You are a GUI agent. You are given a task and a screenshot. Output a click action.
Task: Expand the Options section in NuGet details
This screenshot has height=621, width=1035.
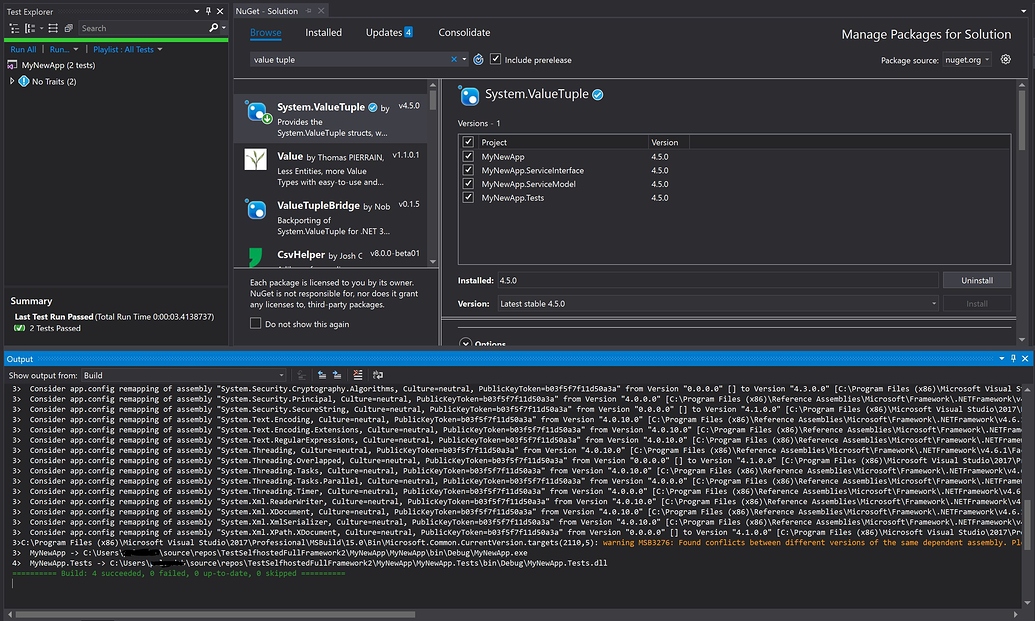click(465, 343)
